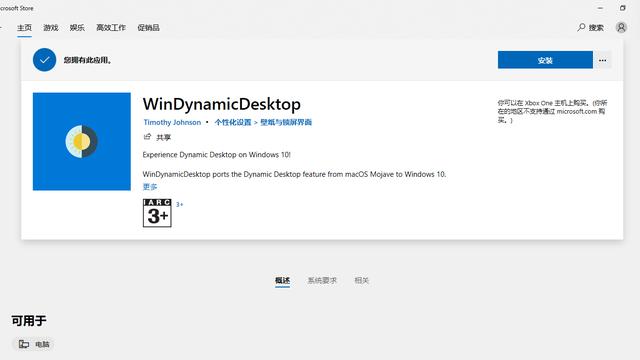Screen dimensions: 640x360
Task: Minimize the Microsoft Store window
Action: (600, 8)
